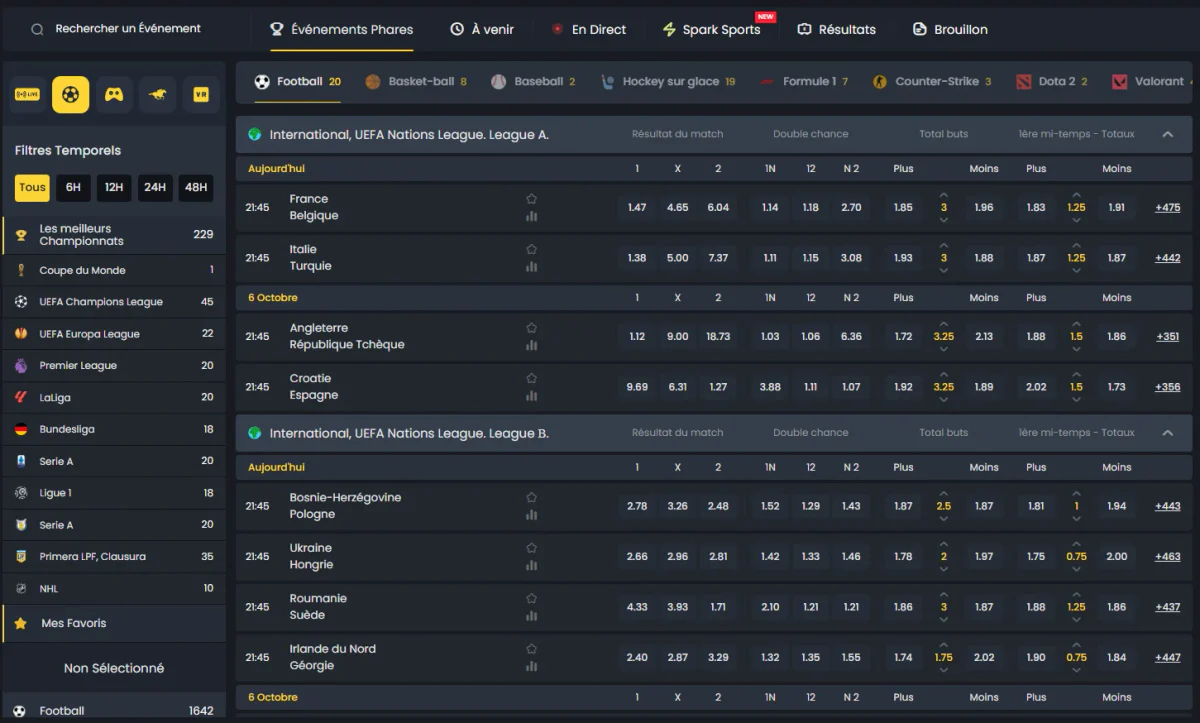Open the esports gamepad icon
This screenshot has height=723, width=1200.
[x=114, y=94]
